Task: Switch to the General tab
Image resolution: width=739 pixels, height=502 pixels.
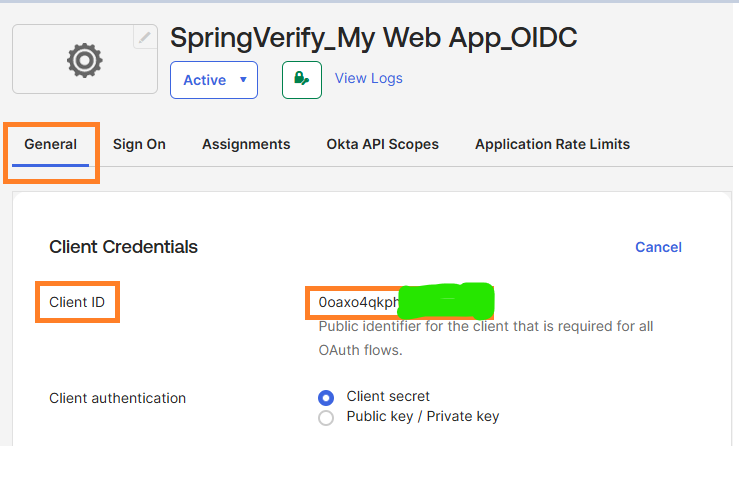Action: (51, 144)
